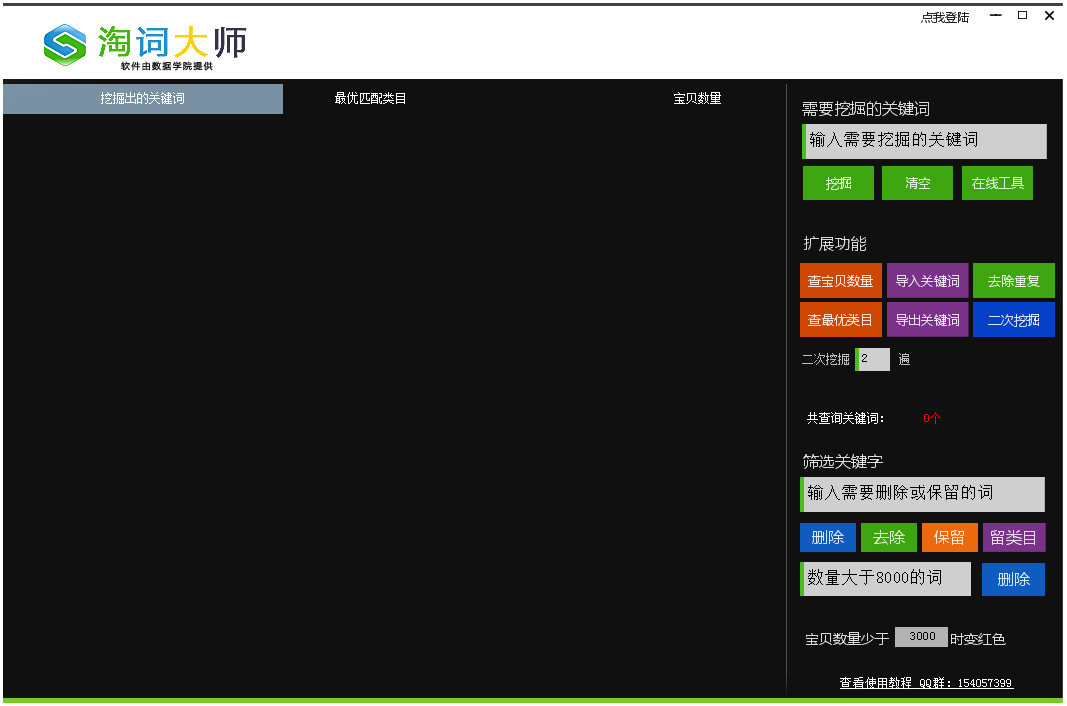This screenshot has height=706, width=1067.
Task: Click the orange 查宝贝数量 button
Action: tap(840, 281)
